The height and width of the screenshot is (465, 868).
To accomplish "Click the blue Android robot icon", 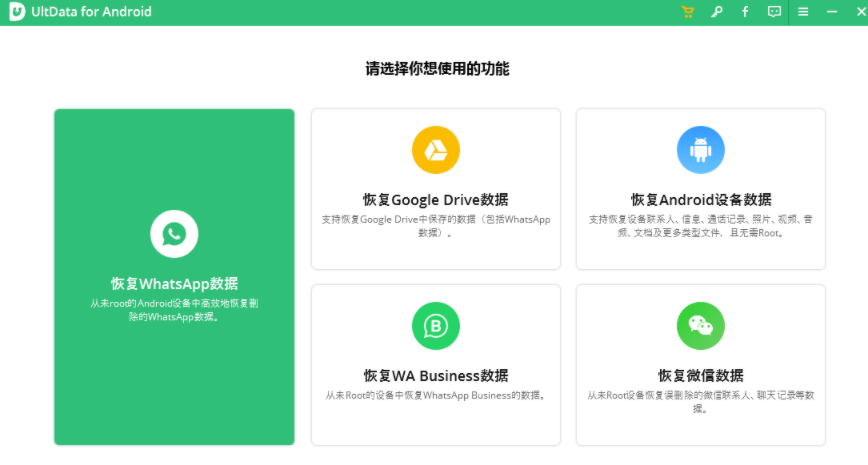I will tap(700, 150).
